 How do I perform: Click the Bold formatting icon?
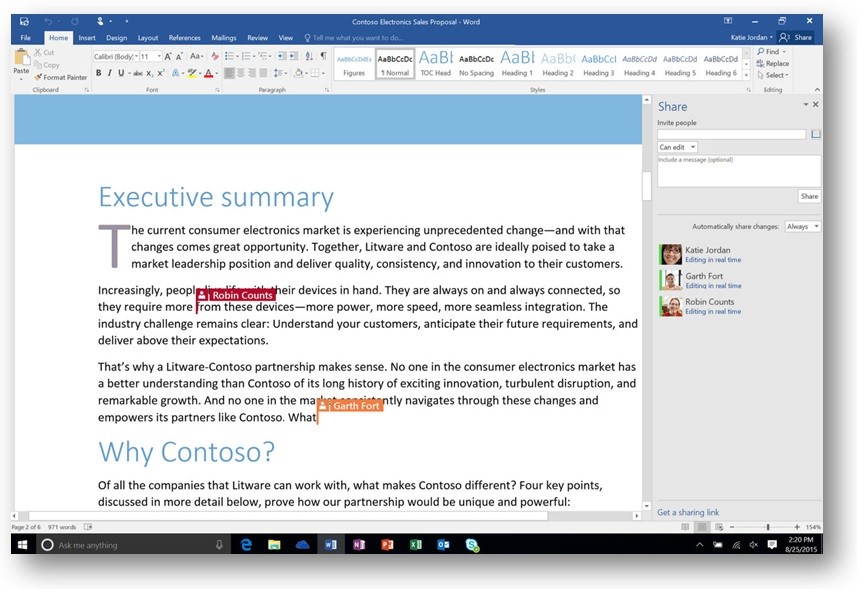tap(98, 73)
